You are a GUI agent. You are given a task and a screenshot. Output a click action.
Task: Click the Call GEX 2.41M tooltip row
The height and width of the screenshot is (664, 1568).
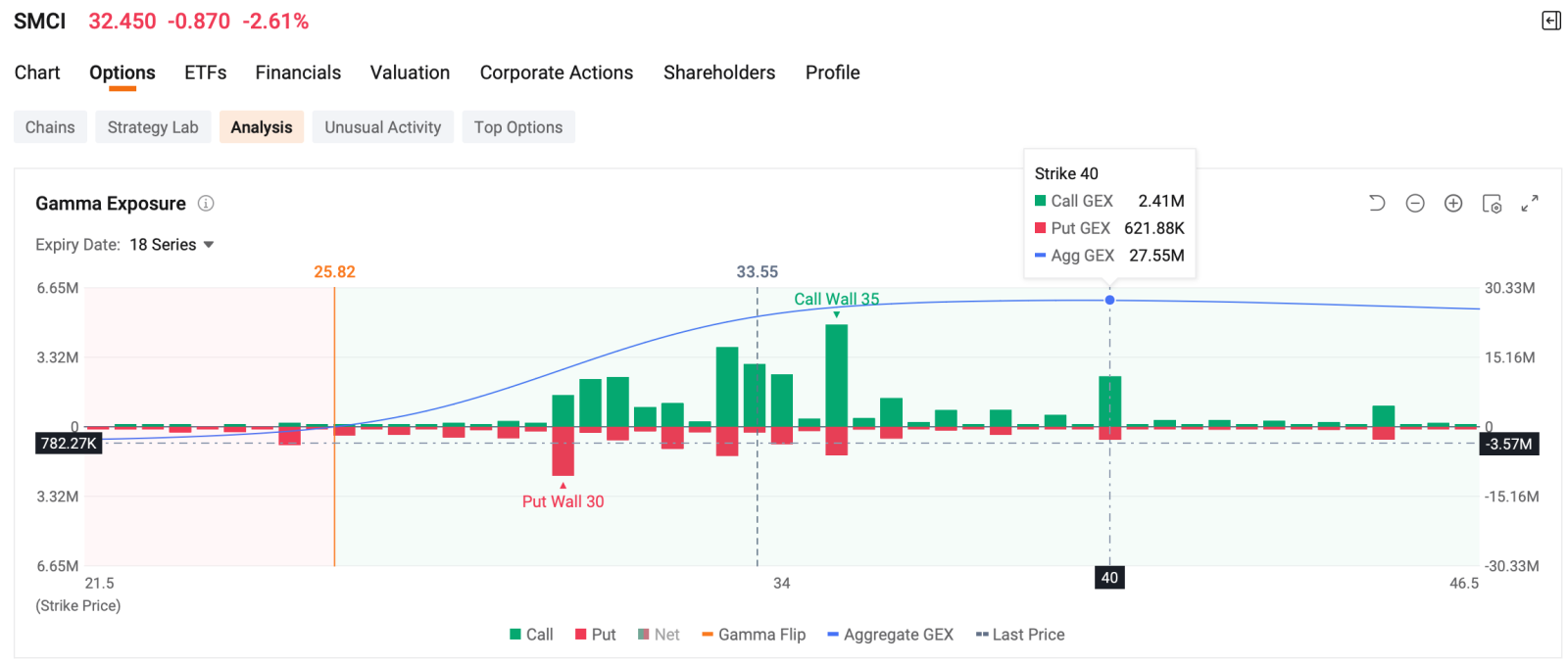tap(1109, 201)
